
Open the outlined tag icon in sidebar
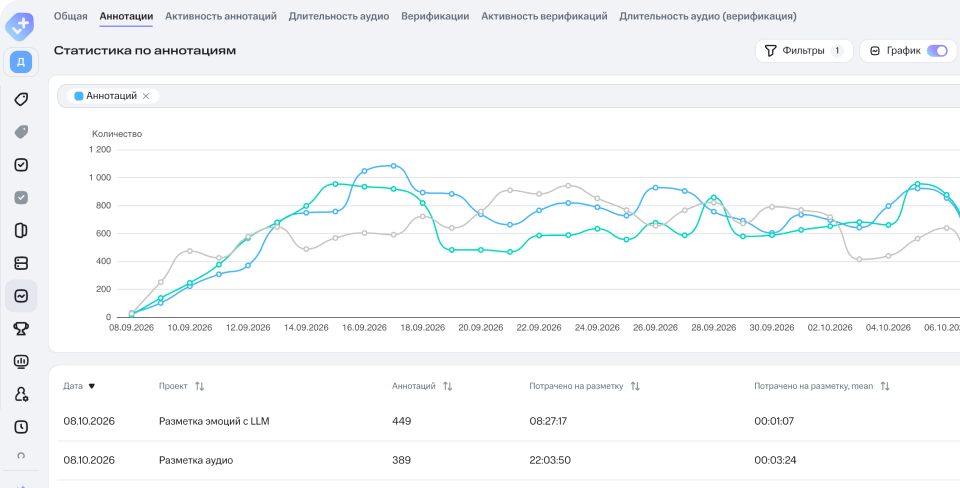point(21,99)
